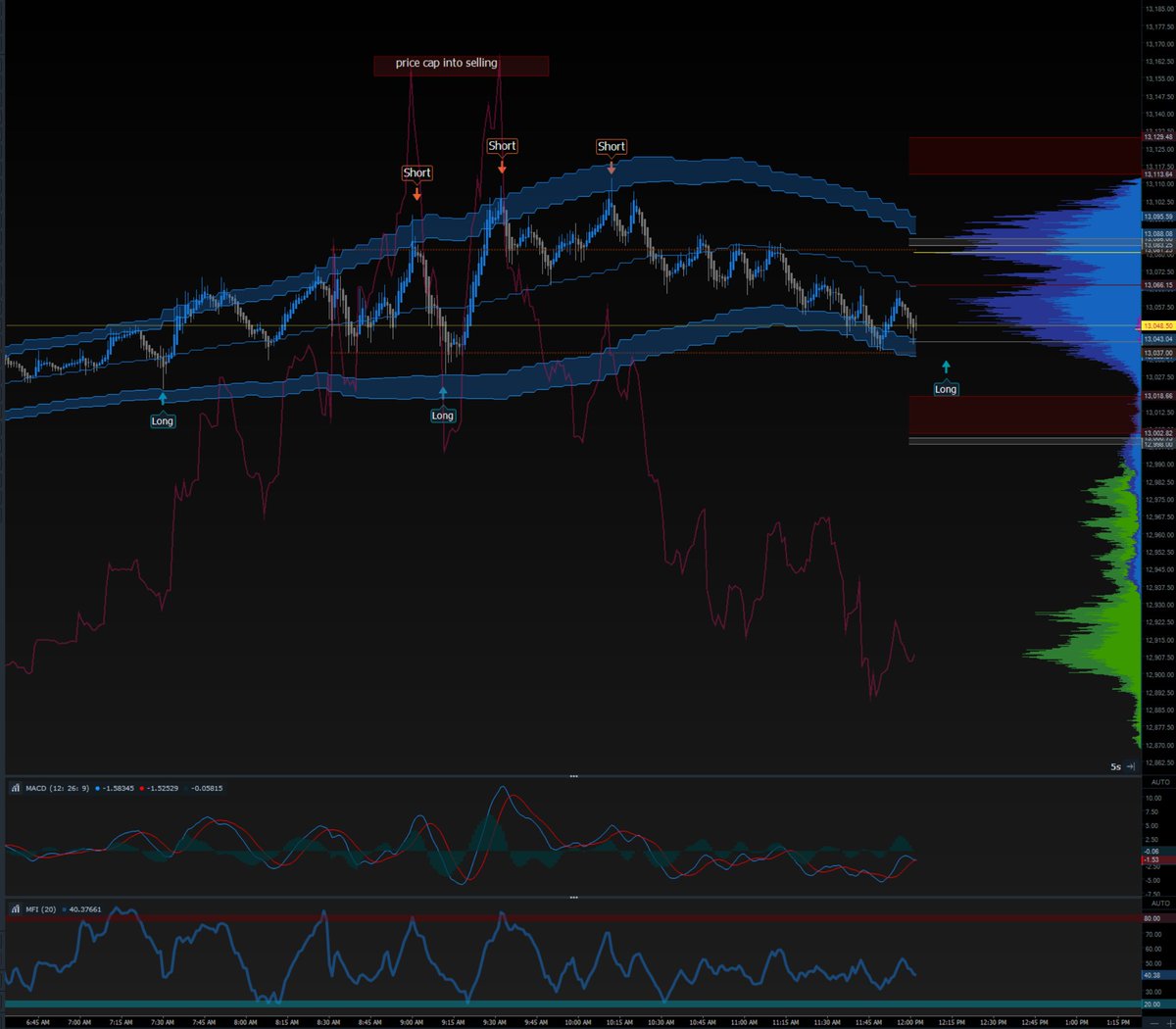Click the MACD value -1.58345
This screenshot has height=1029, width=1176.
(x=117, y=788)
